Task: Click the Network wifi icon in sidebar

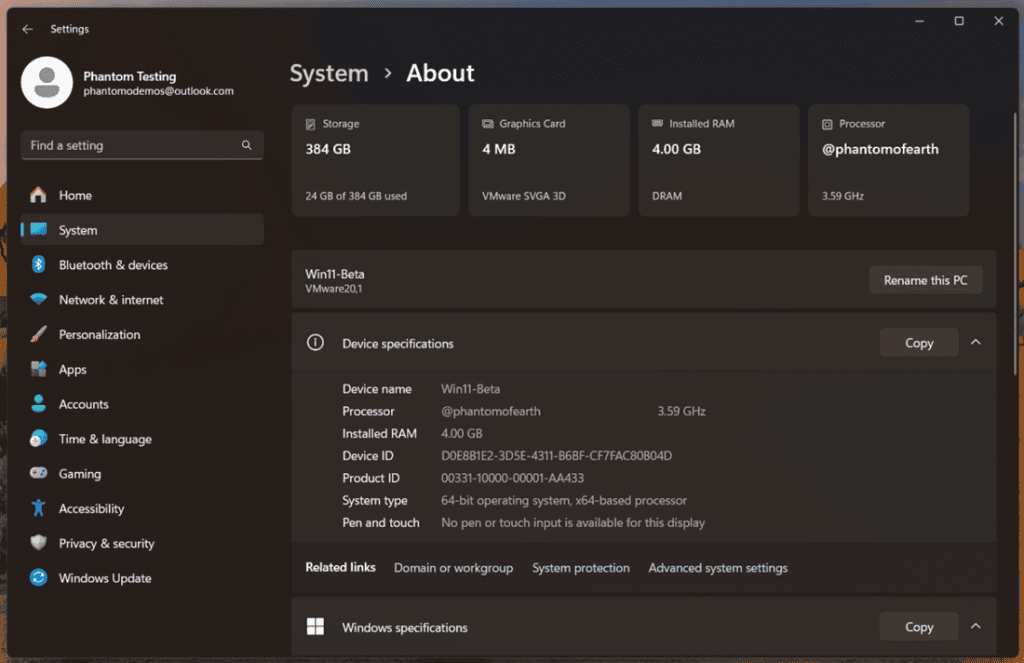Action: (39, 299)
